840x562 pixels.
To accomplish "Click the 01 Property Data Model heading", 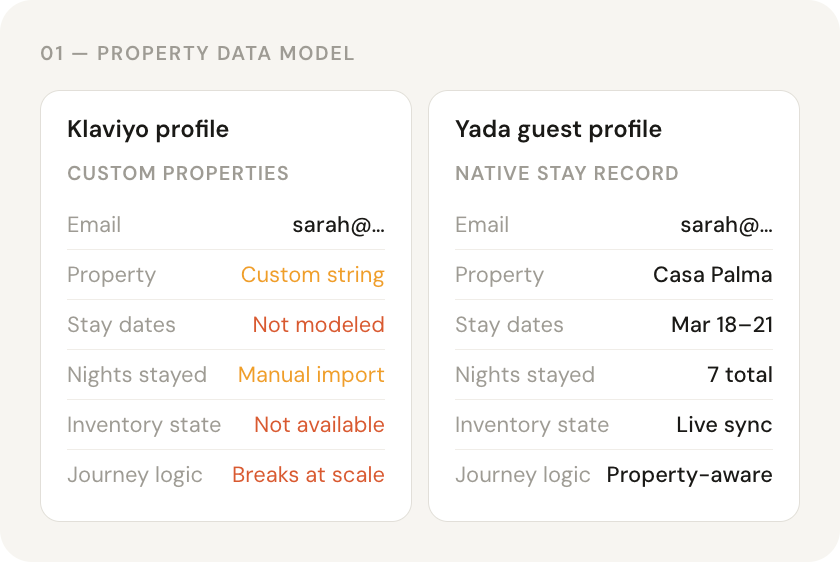I will [197, 54].
